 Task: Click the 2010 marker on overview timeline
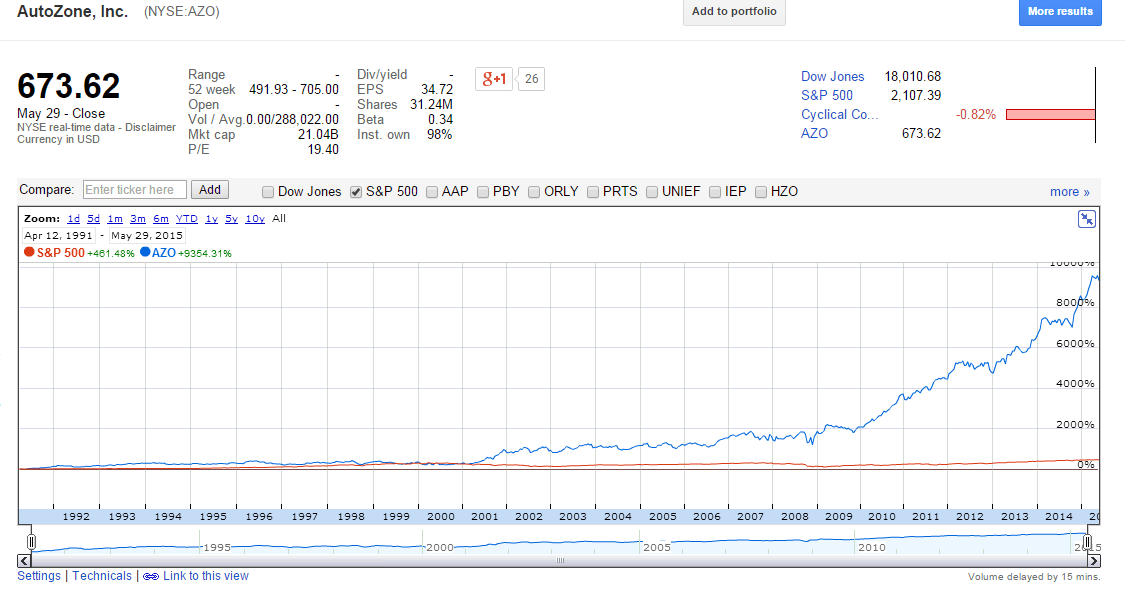pos(872,547)
